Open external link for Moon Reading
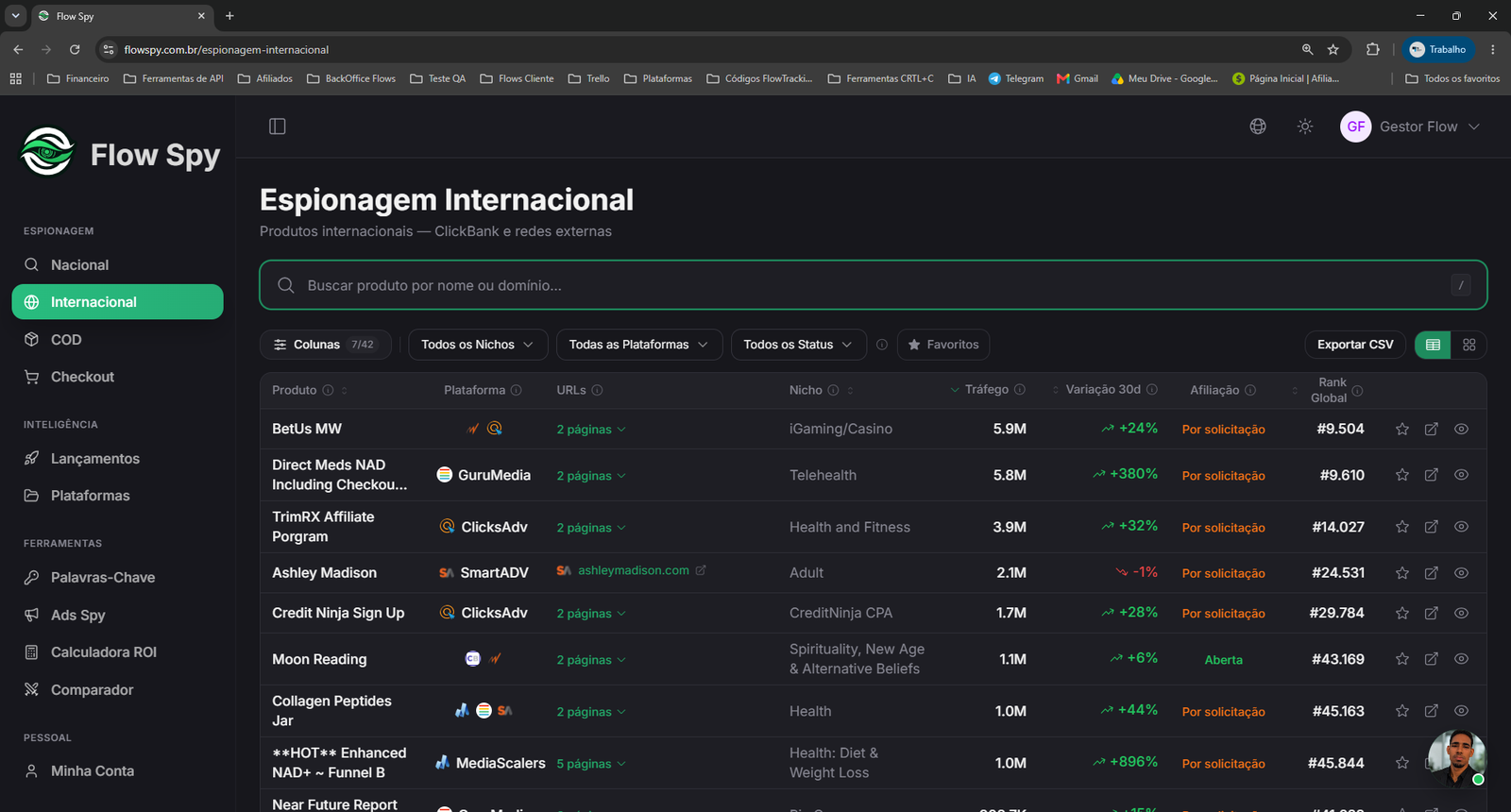 pyautogui.click(x=1432, y=659)
